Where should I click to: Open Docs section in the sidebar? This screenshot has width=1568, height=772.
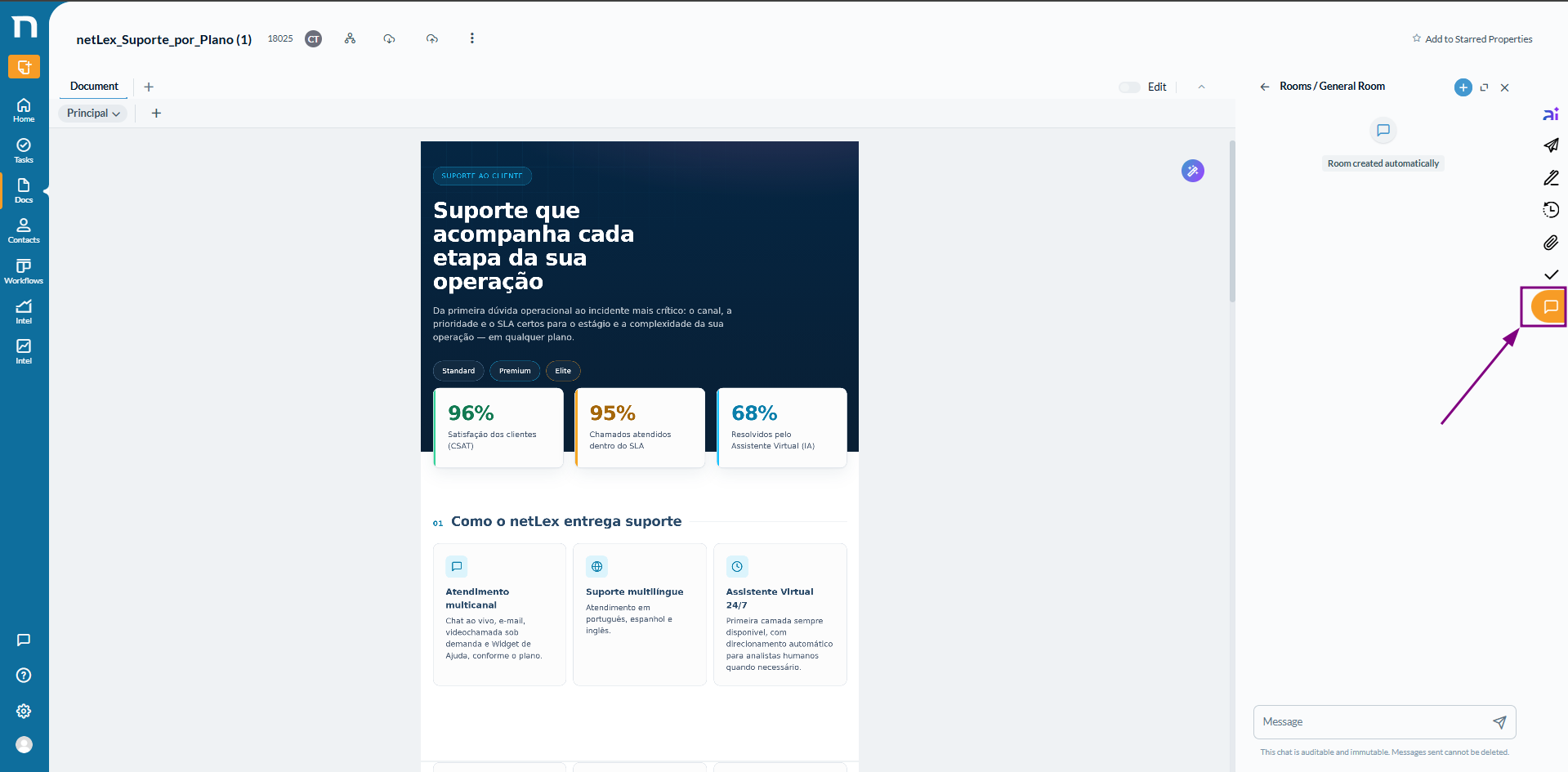point(24,190)
